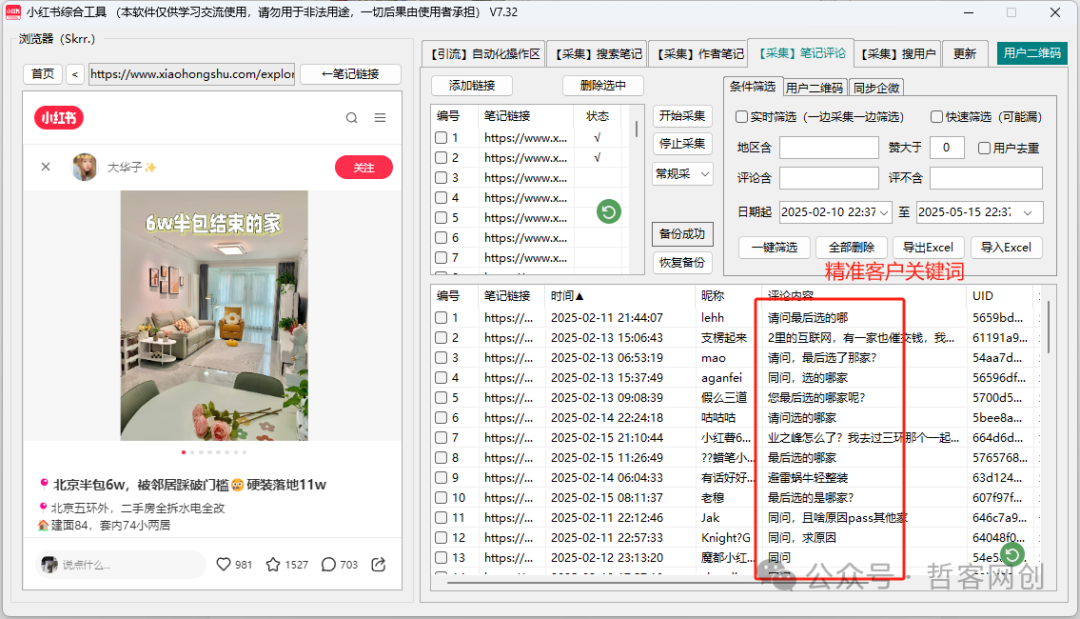The height and width of the screenshot is (619, 1080).
Task: Focus the 评不含 input field
Action: pos(986,178)
